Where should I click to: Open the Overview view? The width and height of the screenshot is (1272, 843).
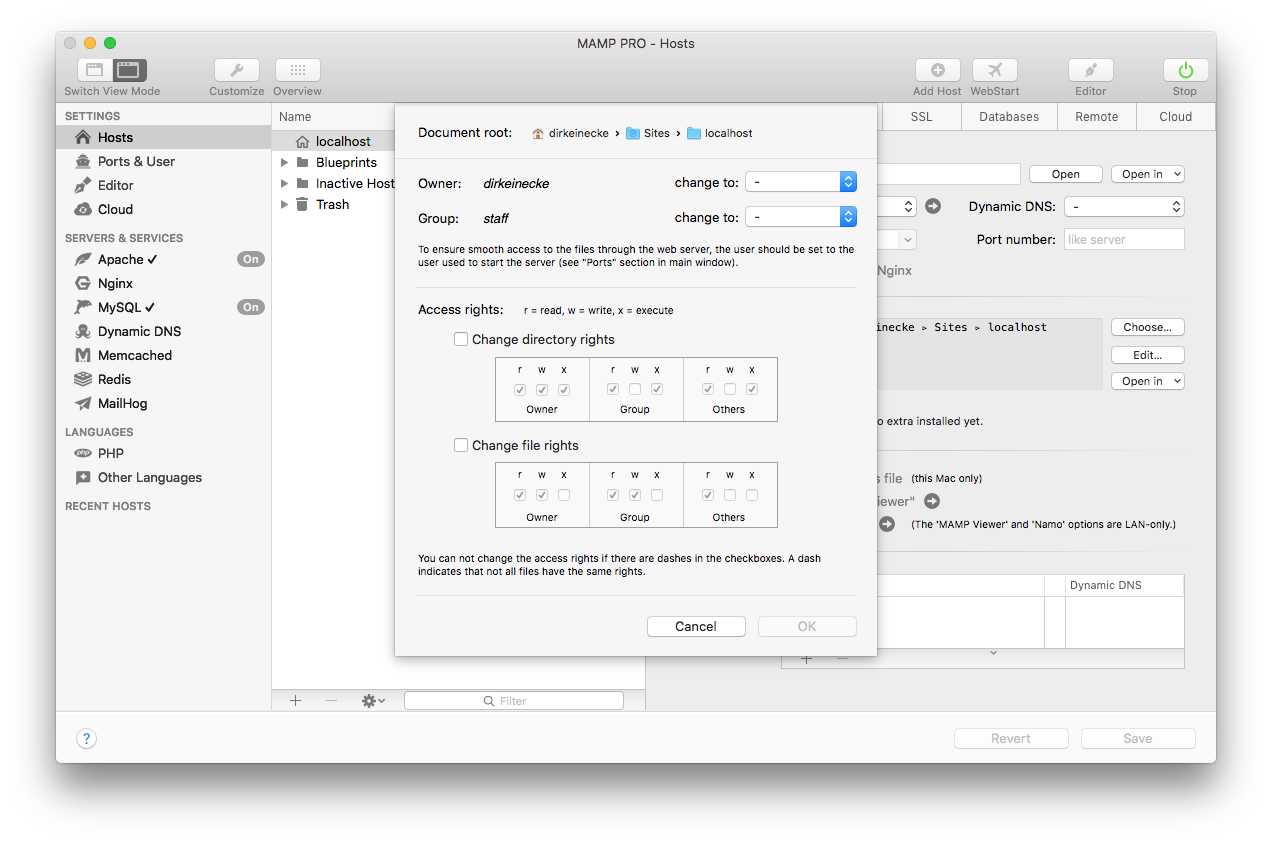pyautogui.click(x=297, y=70)
